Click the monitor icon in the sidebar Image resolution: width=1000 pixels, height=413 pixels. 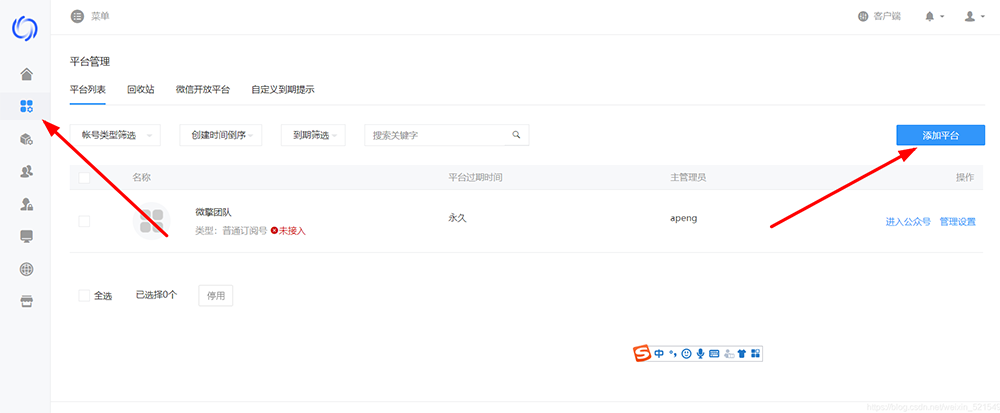pos(26,237)
